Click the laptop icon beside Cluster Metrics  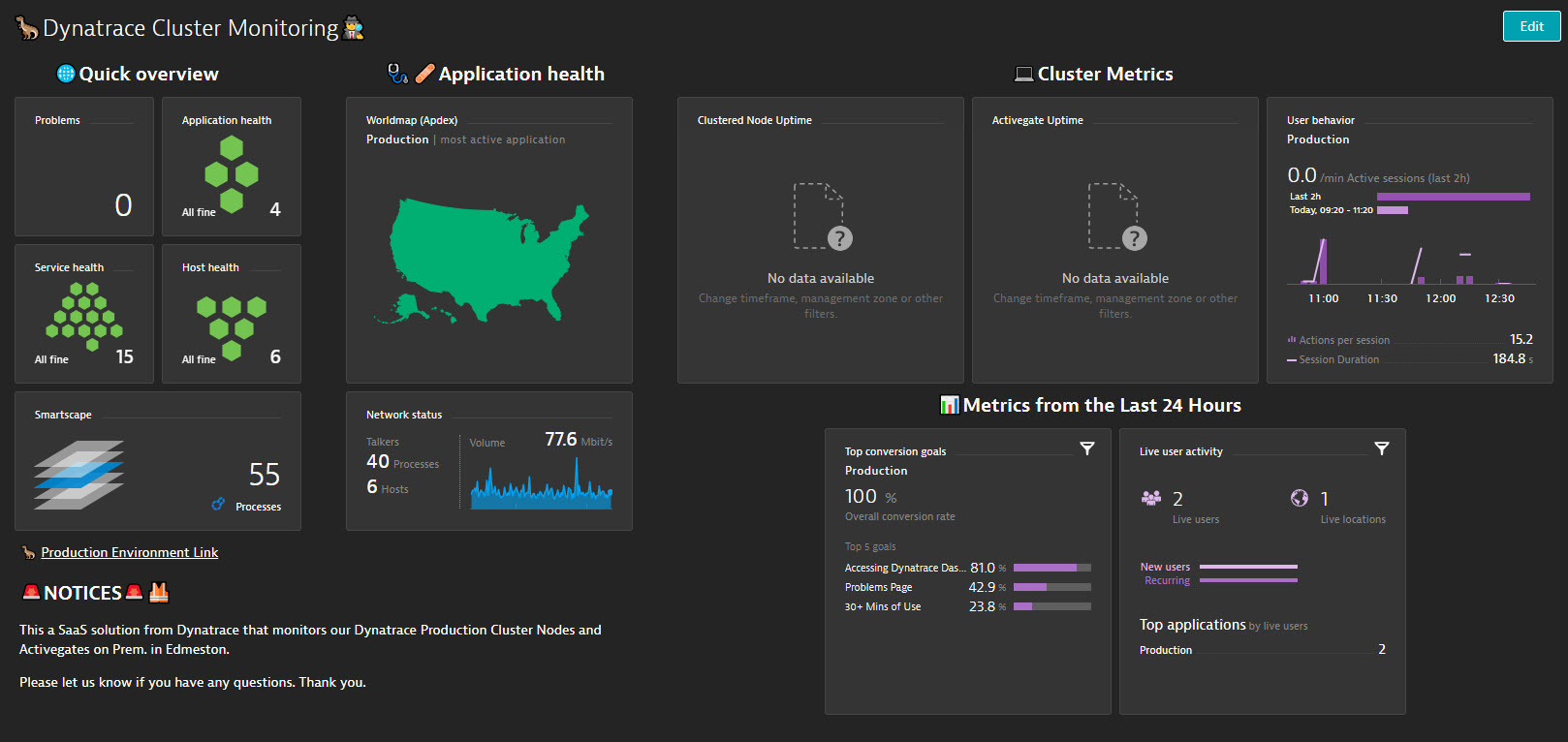[x=1023, y=75]
